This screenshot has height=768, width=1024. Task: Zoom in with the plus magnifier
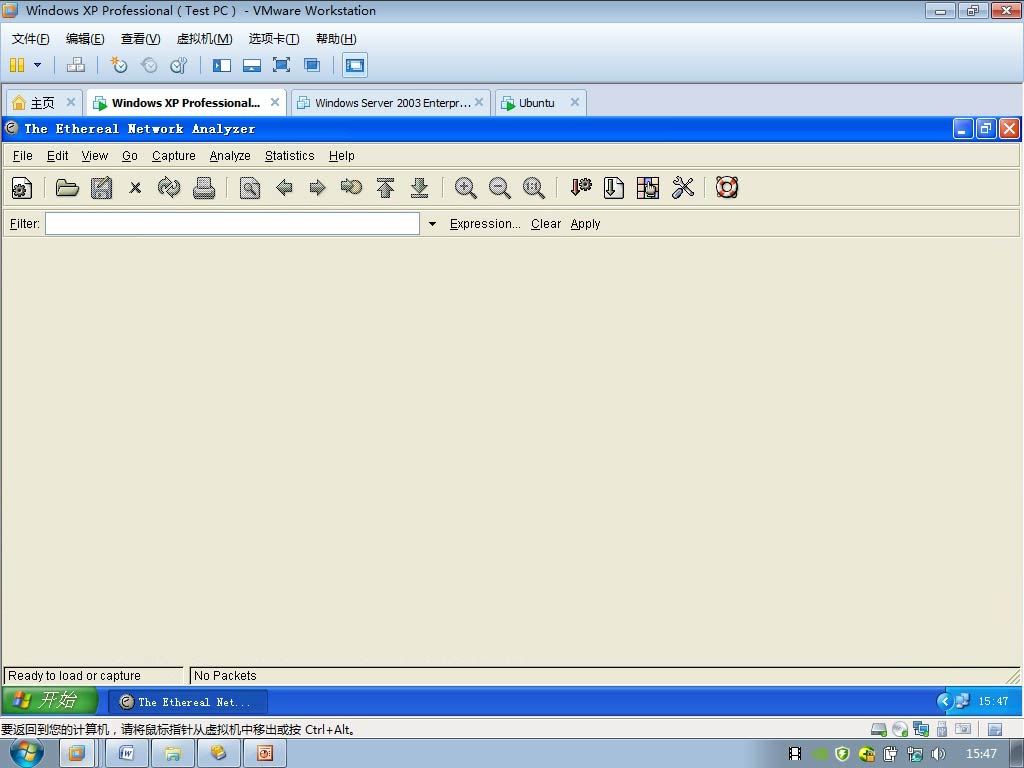coord(466,188)
